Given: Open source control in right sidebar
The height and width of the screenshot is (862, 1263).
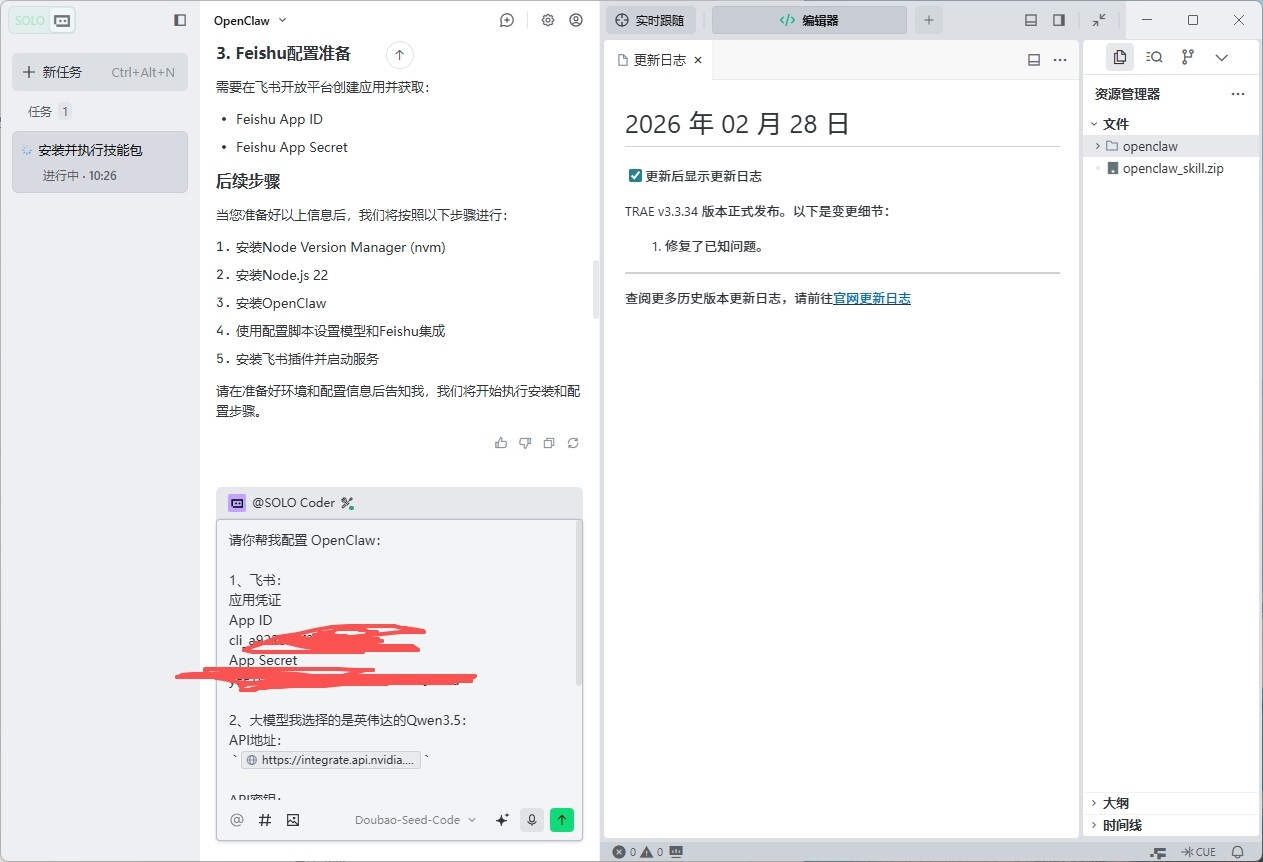Looking at the screenshot, I should [x=1187, y=57].
